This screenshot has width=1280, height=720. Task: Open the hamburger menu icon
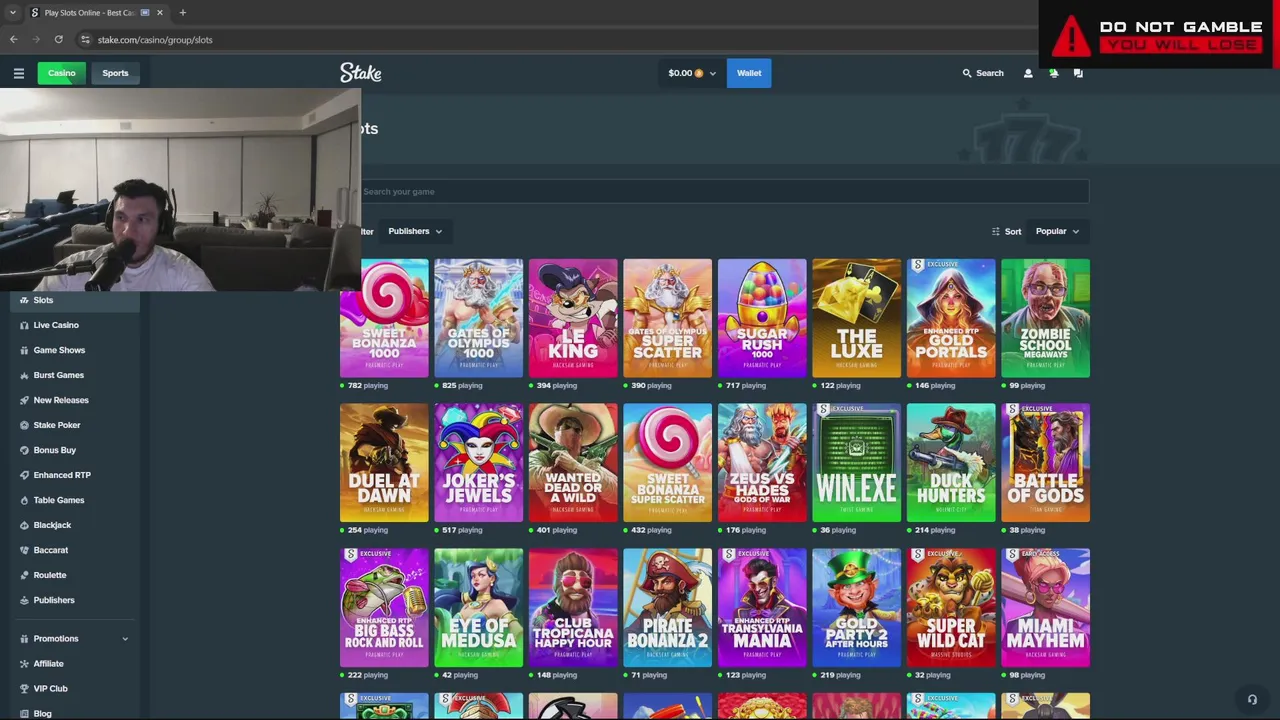18,73
